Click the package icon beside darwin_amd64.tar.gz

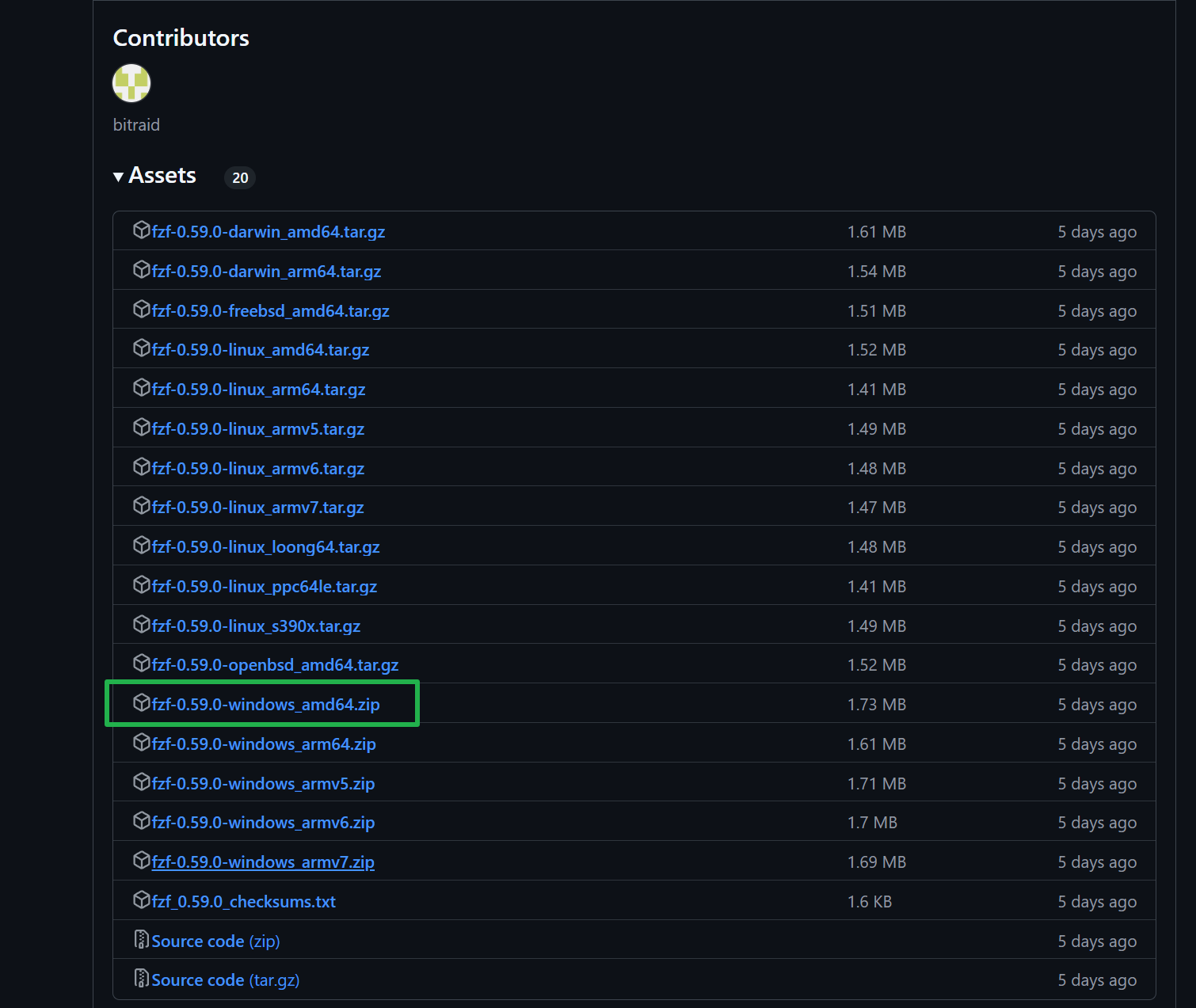(142, 230)
